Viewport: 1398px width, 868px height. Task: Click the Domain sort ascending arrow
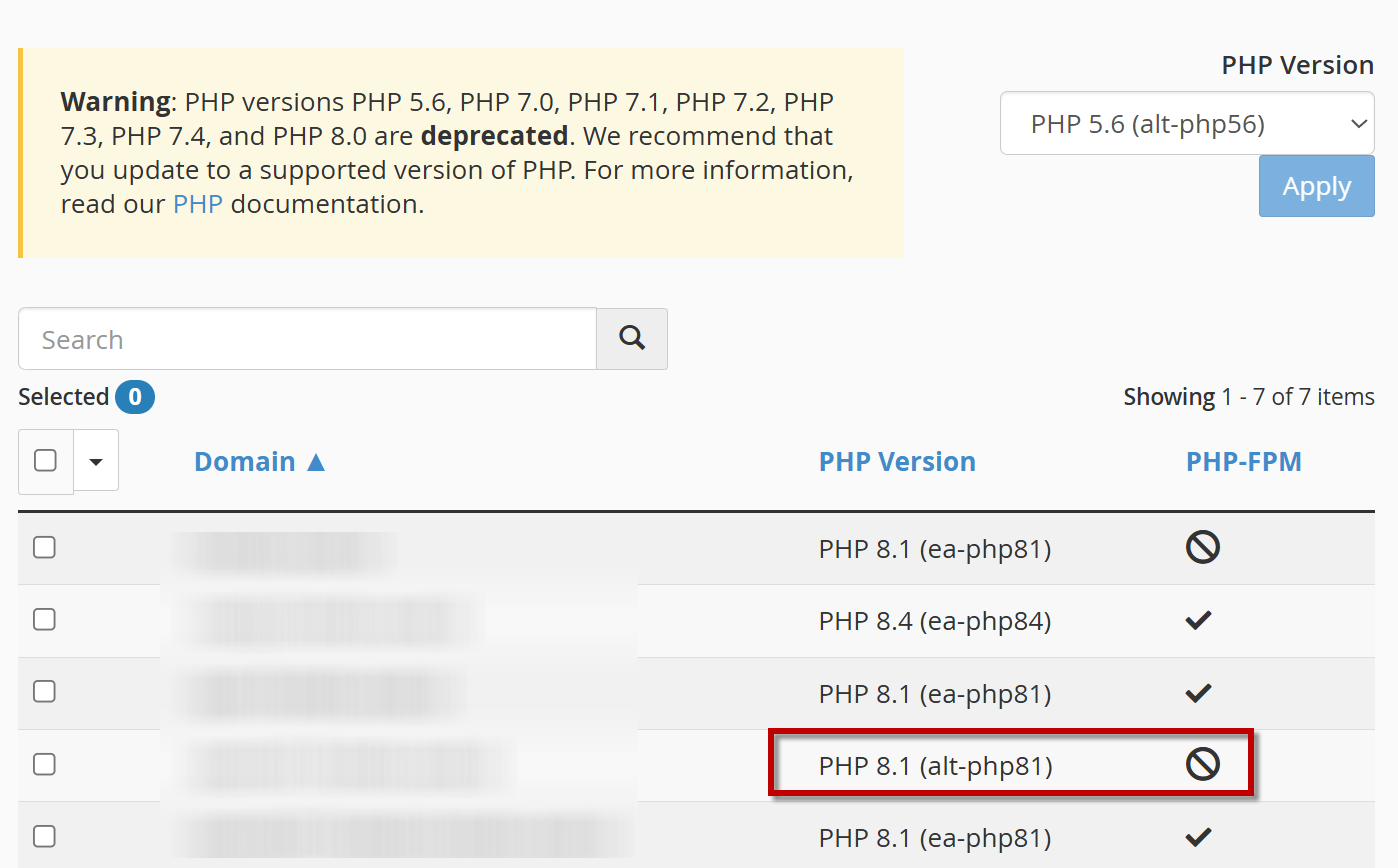point(316,462)
